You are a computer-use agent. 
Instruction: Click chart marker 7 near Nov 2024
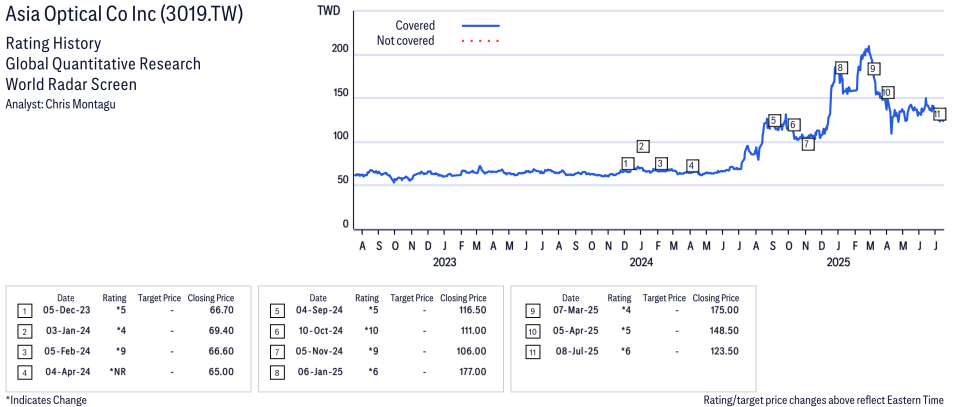[x=808, y=144]
